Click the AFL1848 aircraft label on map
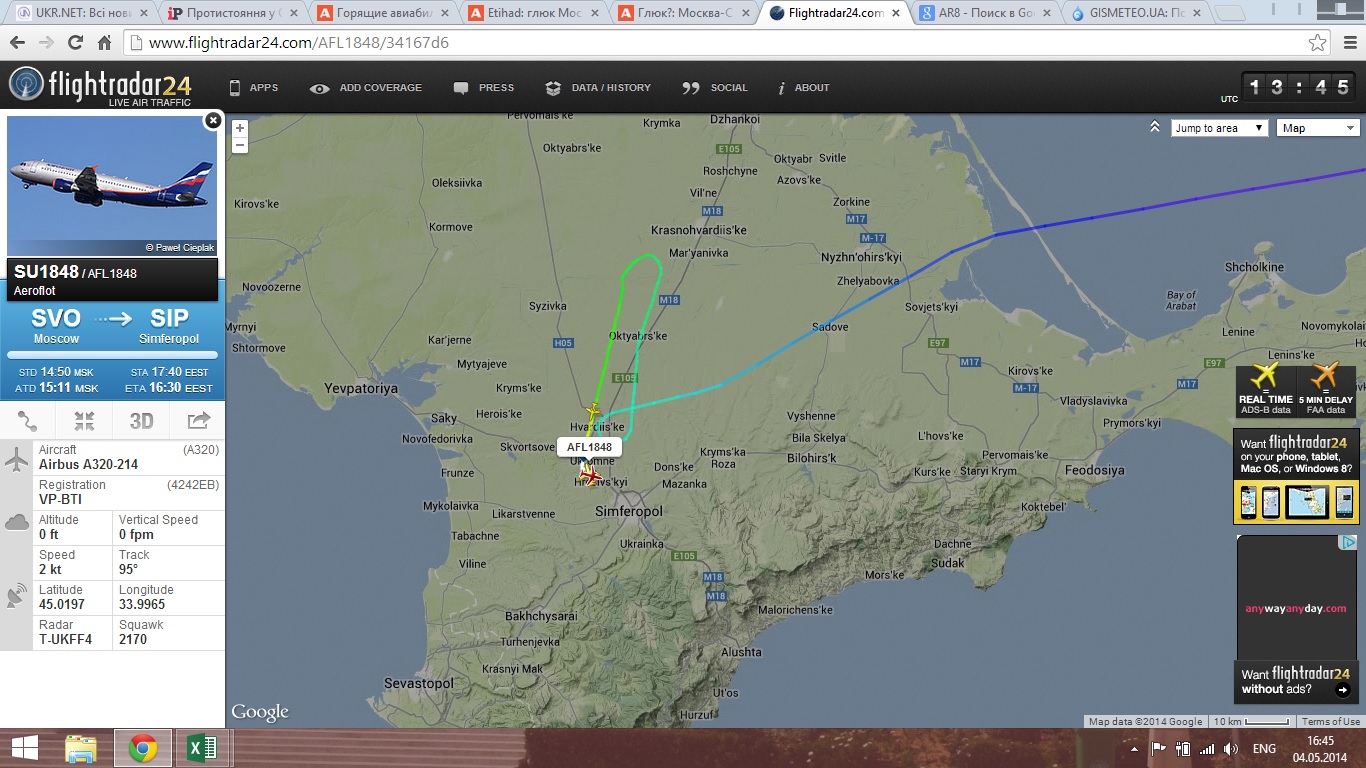Image resolution: width=1366 pixels, height=768 pixels. [x=589, y=447]
